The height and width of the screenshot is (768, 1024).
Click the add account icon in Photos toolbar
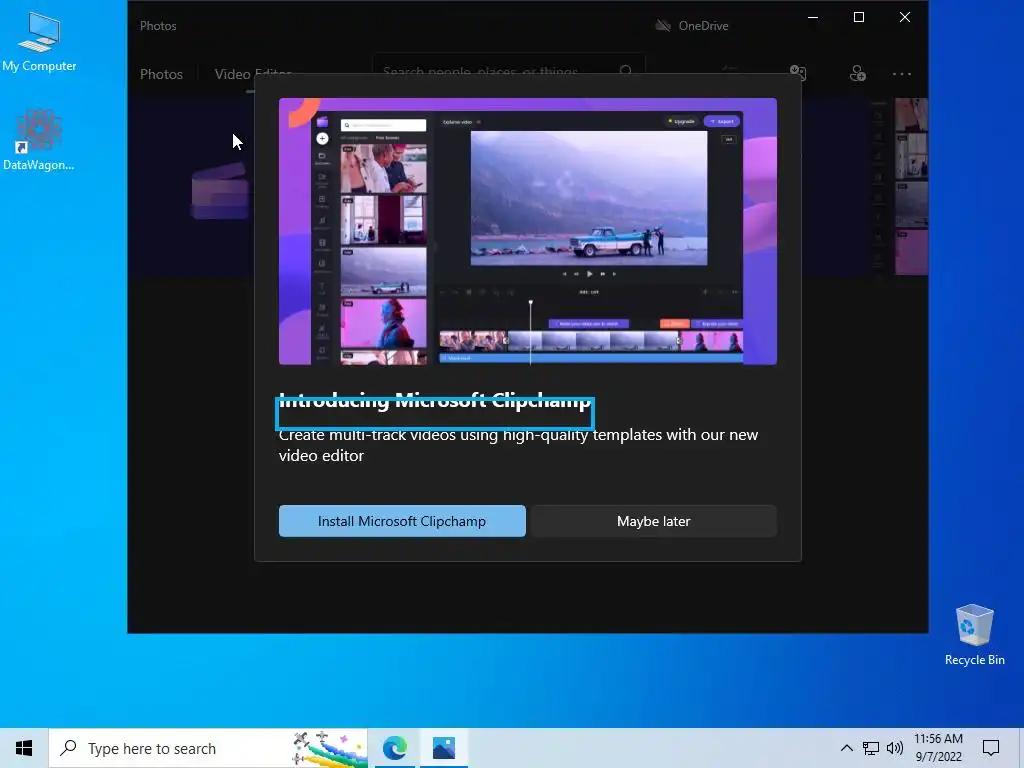(x=857, y=73)
